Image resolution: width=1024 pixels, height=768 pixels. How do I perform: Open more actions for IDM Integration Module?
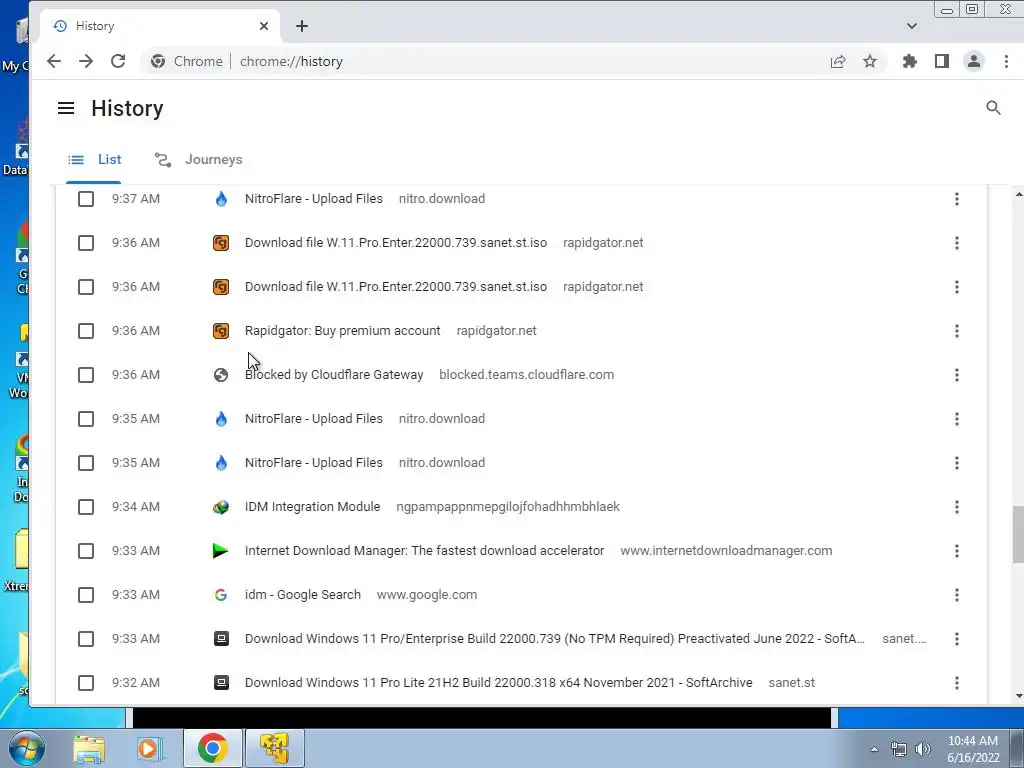click(x=957, y=507)
